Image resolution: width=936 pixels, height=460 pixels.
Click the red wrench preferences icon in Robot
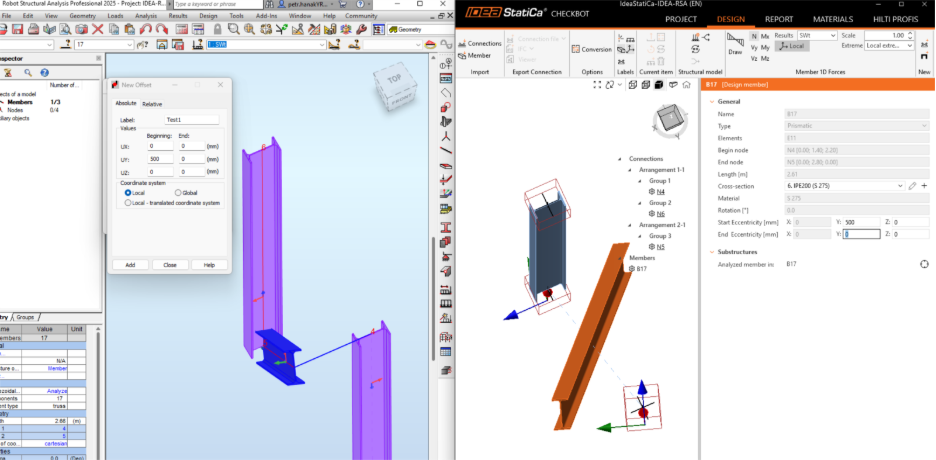pyautogui.click(x=362, y=29)
